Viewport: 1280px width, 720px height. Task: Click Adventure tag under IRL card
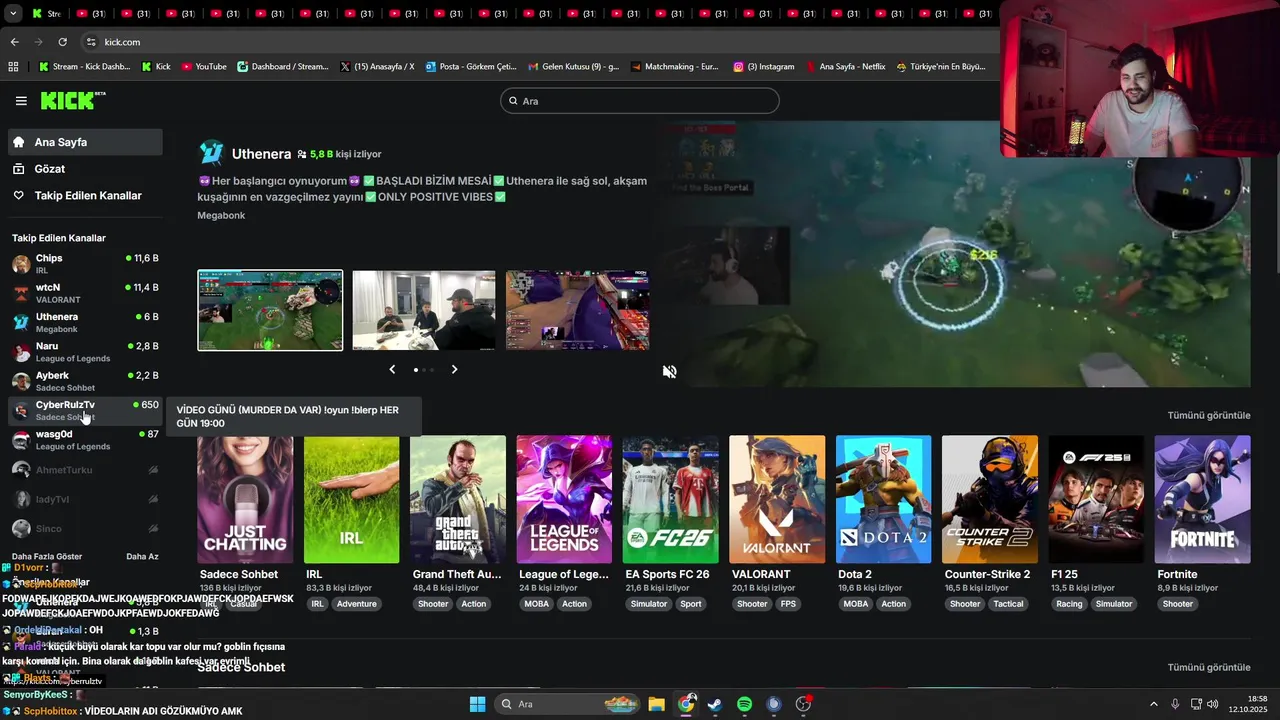357,604
